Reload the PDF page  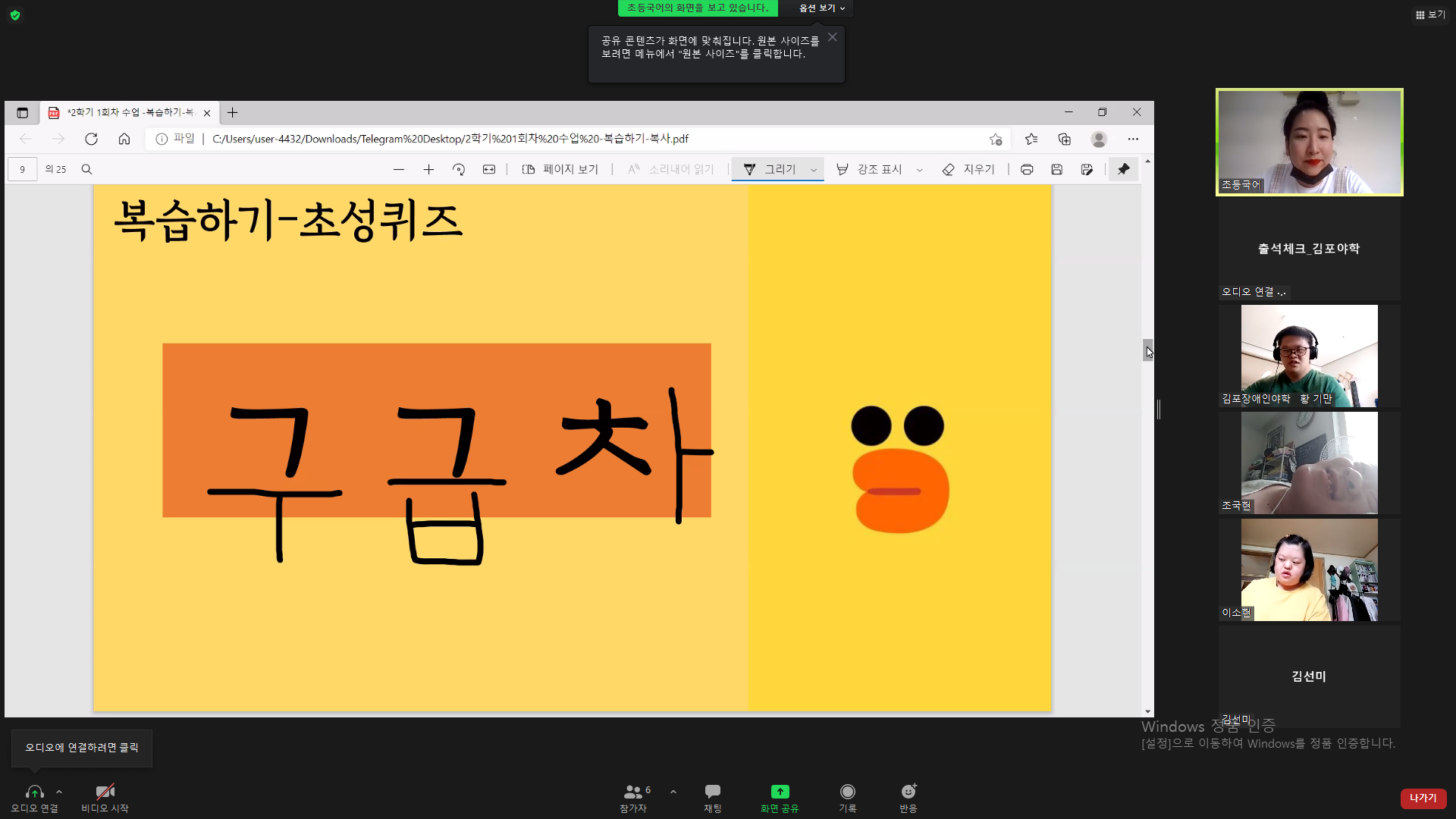pos(92,139)
